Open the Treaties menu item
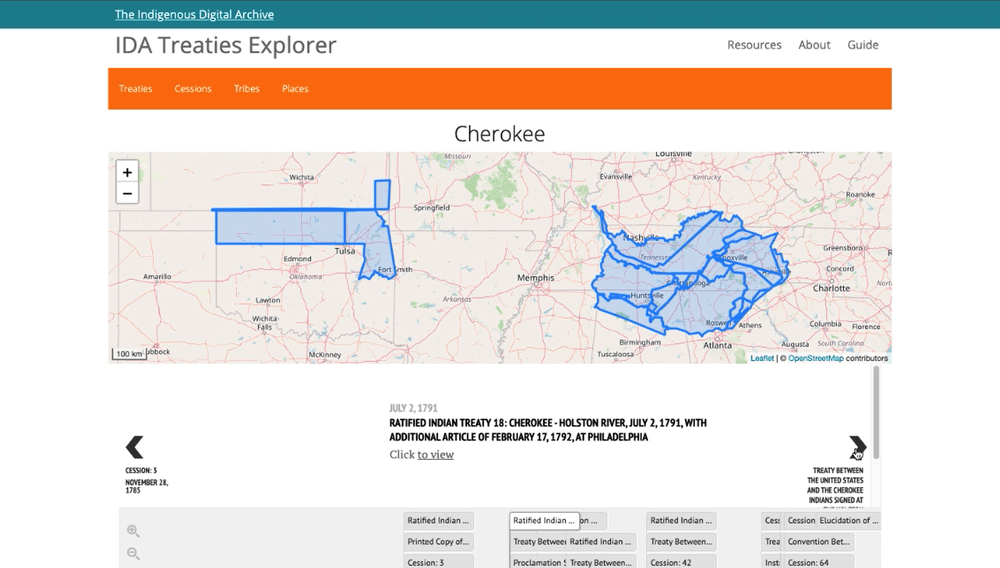Screen dimensions: 1000x568 tap(136, 89)
